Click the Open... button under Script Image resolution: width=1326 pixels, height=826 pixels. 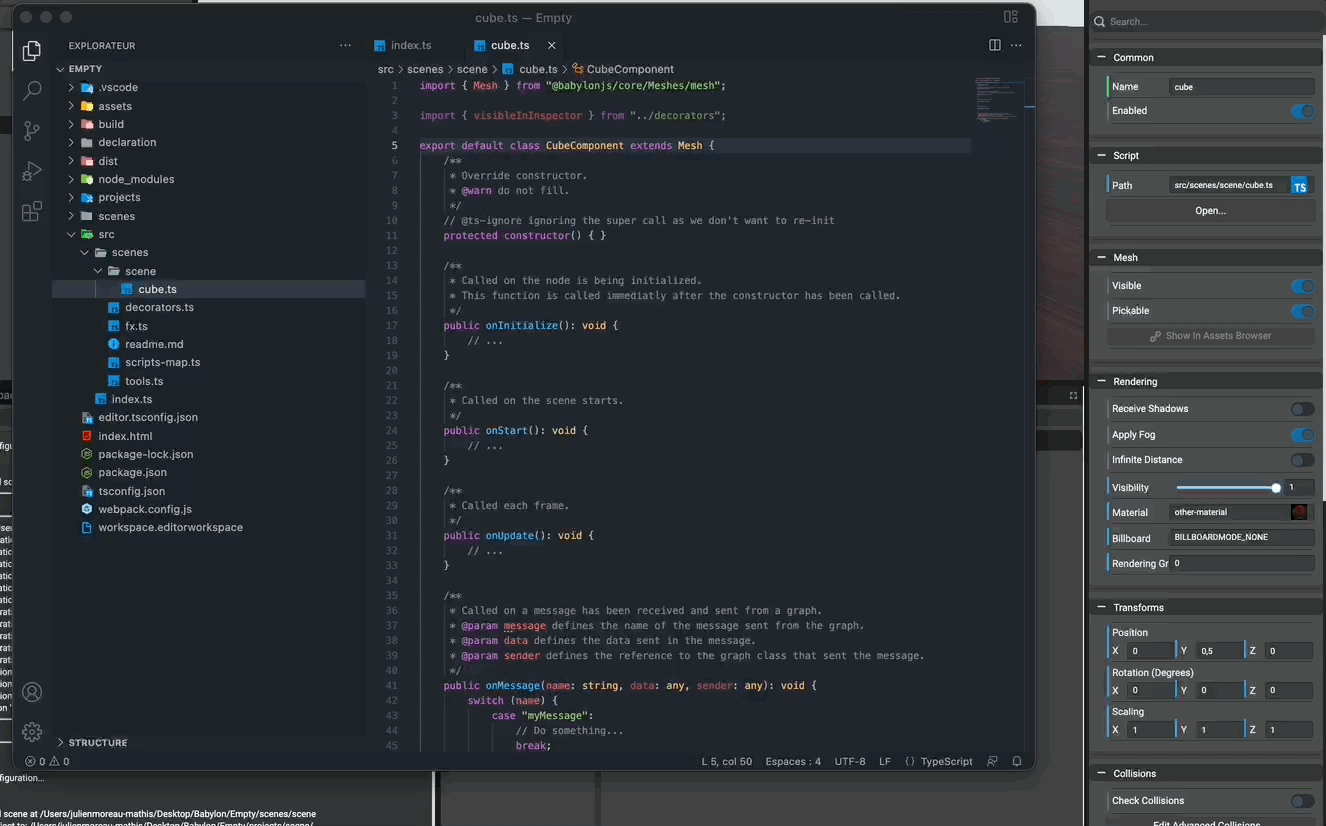tap(1209, 210)
